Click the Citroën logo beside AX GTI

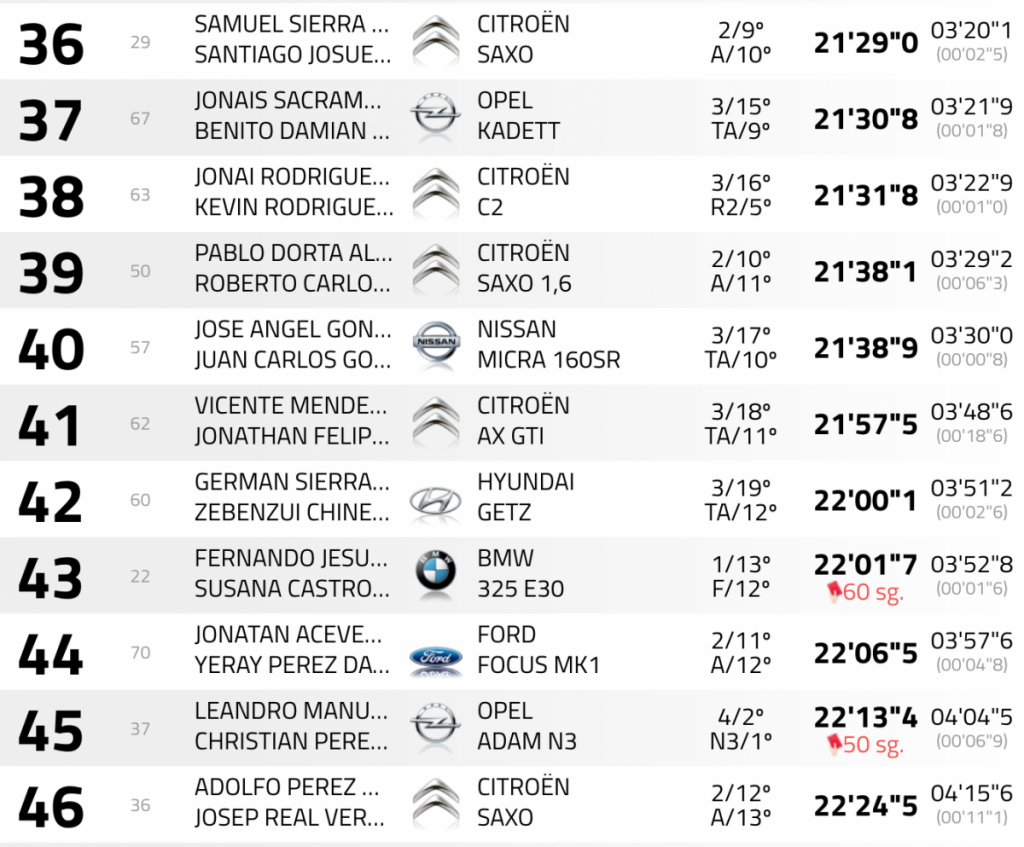click(x=435, y=421)
